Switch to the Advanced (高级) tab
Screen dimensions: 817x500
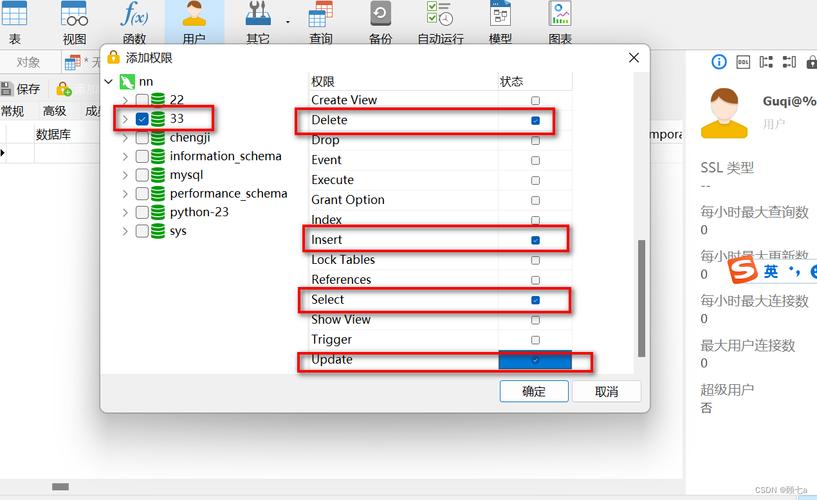pyautogui.click(x=54, y=111)
